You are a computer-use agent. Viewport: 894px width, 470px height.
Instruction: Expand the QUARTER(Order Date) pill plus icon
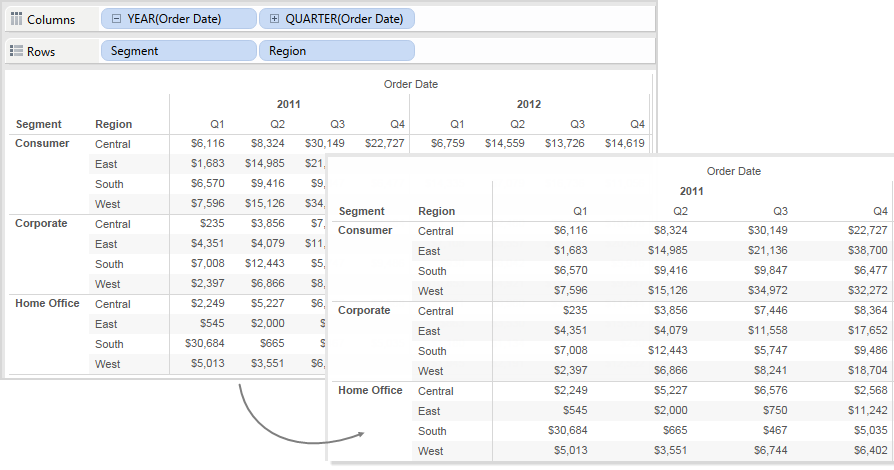click(x=274, y=19)
